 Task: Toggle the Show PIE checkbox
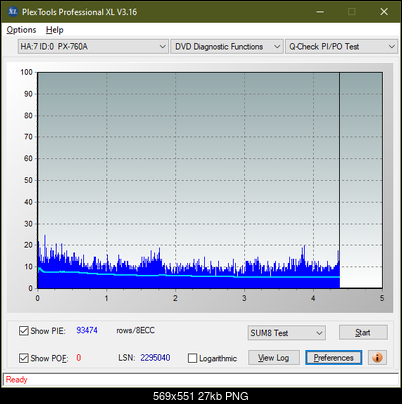pos(24,331)
